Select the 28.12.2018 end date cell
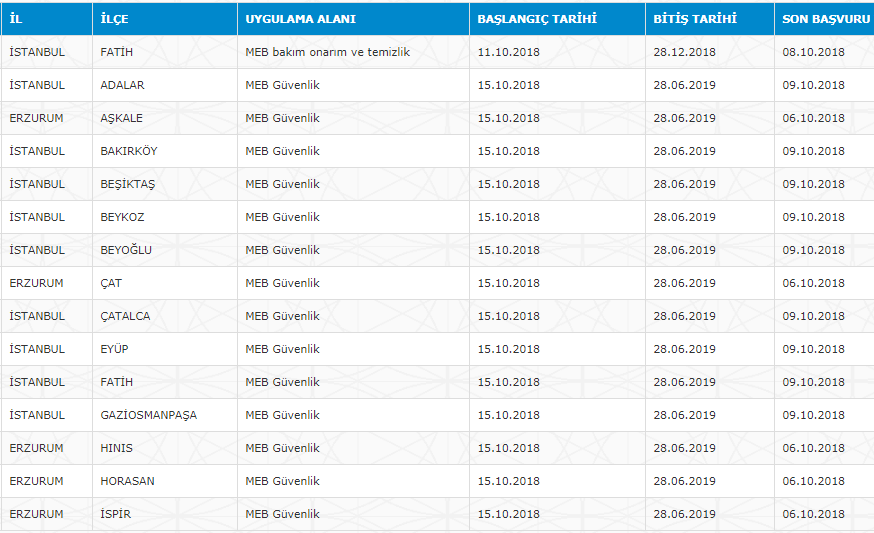The image size is (874, 533). click(684, 52)
